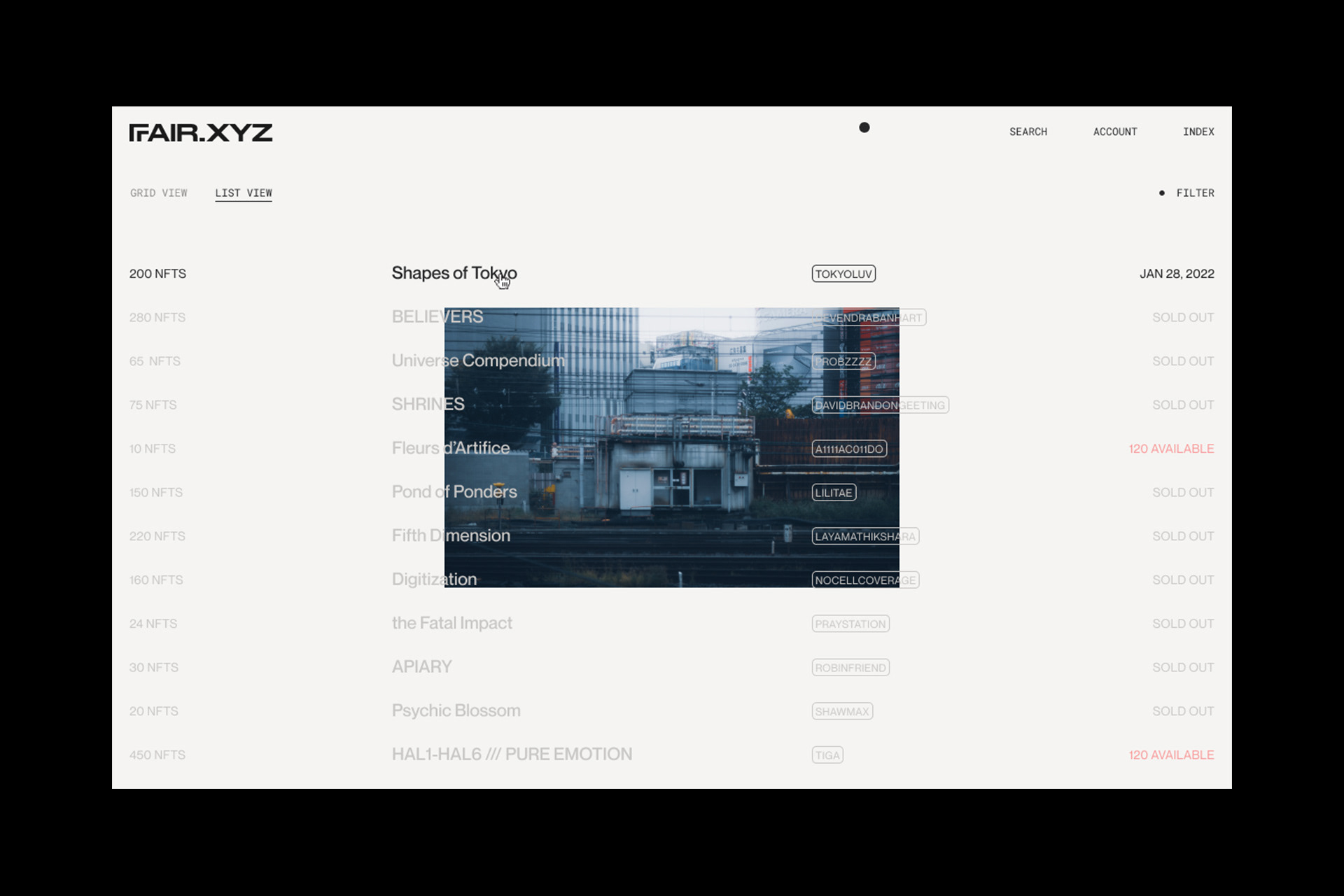The width and height of the screenshot is (1344, 896).
Task: Select the A1111AC011DO artist tag
Action: click(849, 449)
